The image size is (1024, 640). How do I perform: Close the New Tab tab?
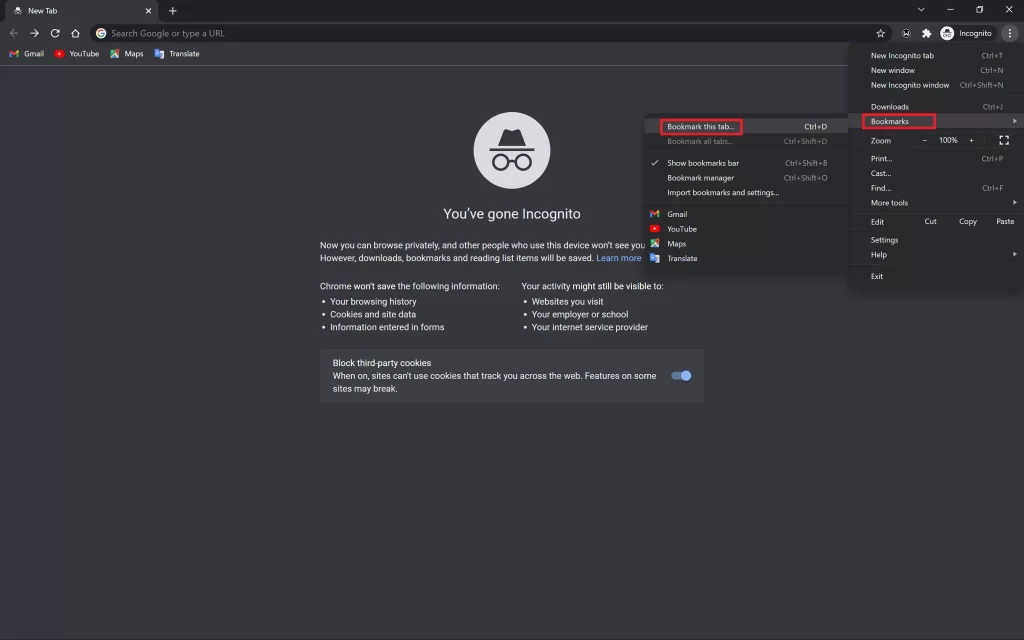[148, 10]
